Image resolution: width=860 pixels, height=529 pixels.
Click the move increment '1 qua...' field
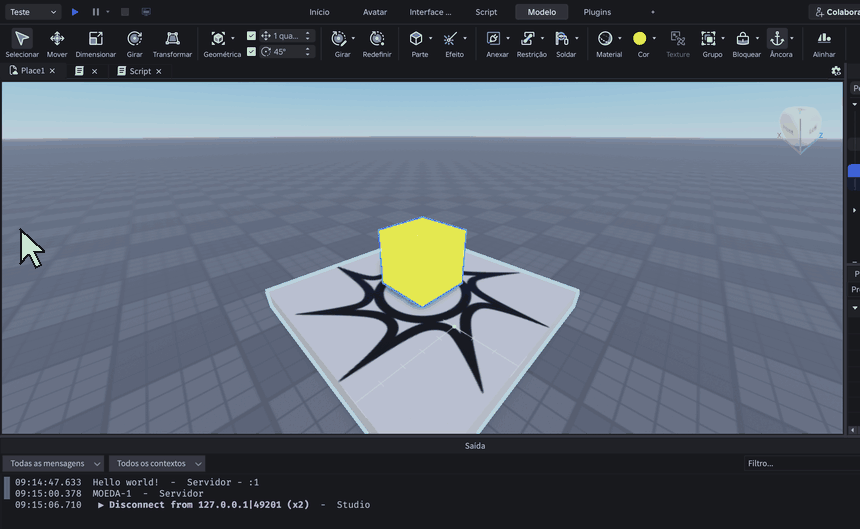[x=287, y=36]
